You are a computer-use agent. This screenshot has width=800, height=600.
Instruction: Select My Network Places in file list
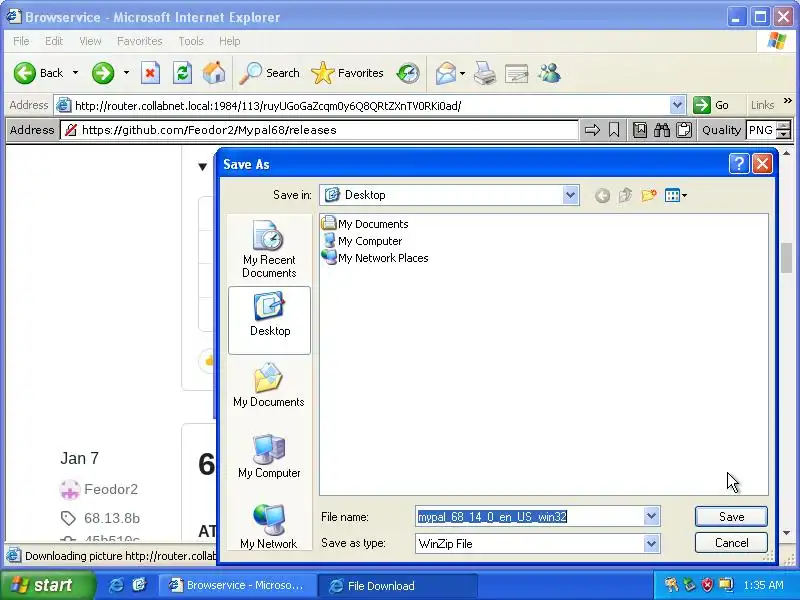point(375,258)
